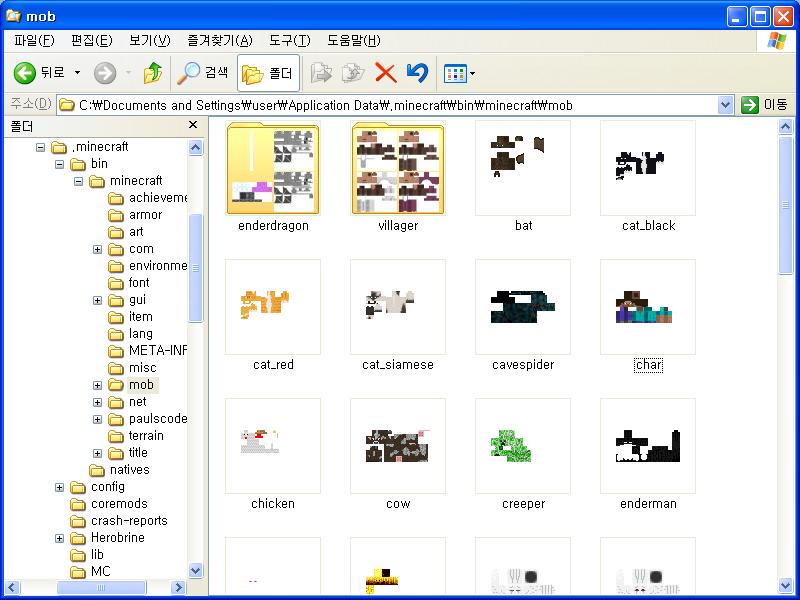This screenshot has width=800, height=600.
Task: Select the lib folder in tree
Action: click(x=97, y=555)
